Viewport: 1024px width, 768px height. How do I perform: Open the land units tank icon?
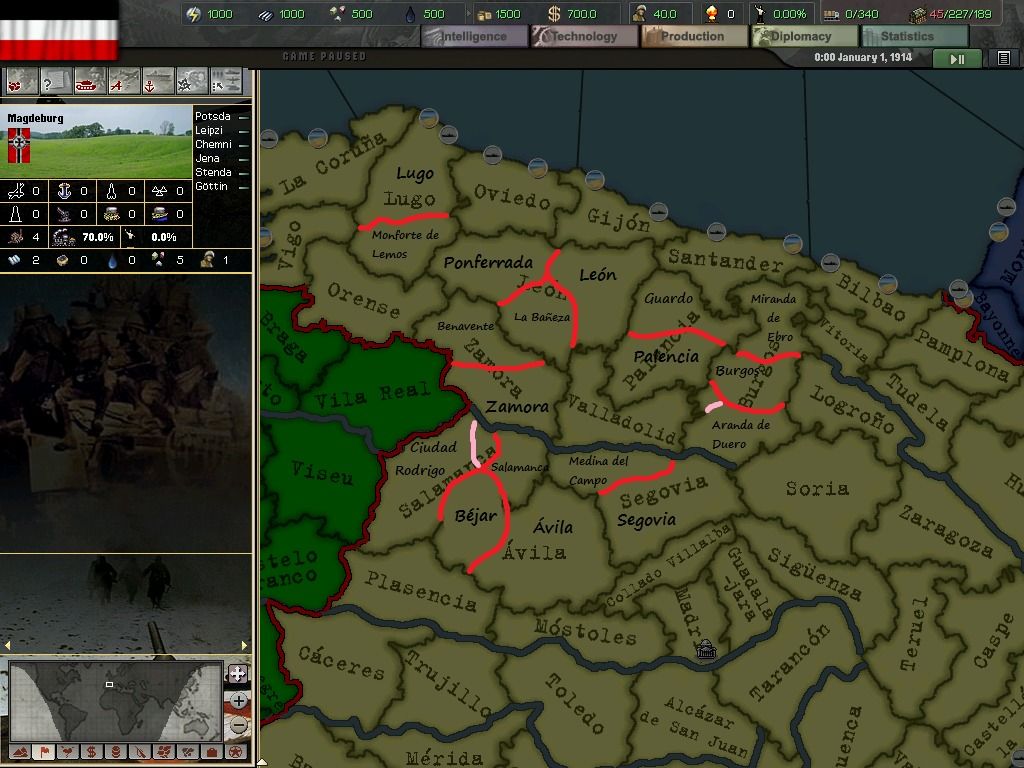point(89,82)
